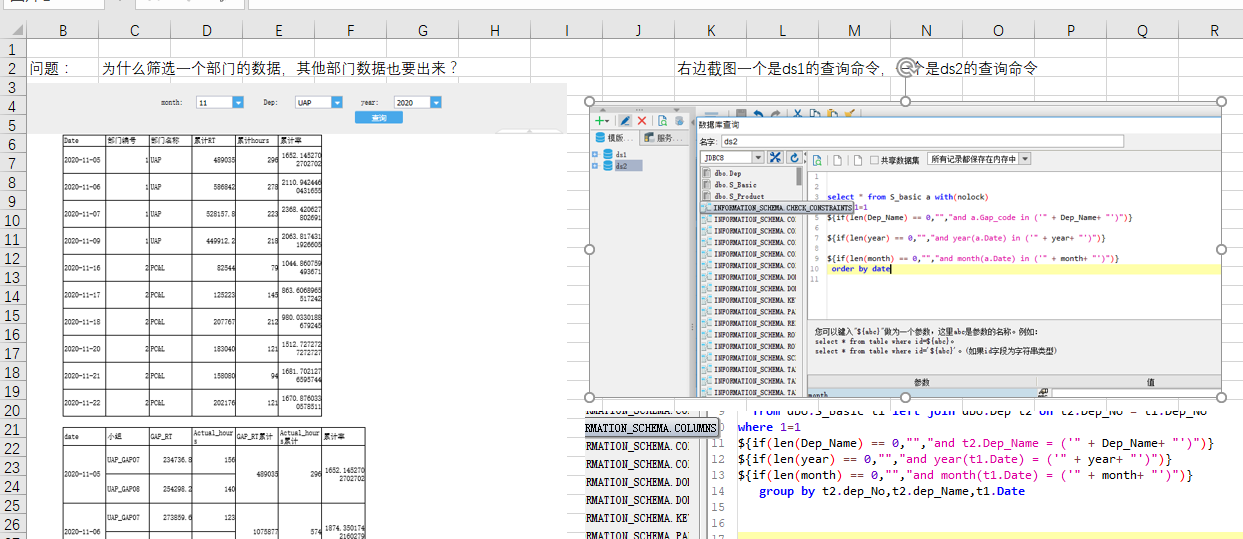Click the dataset preview icon beside the red X

pos(662,120)
